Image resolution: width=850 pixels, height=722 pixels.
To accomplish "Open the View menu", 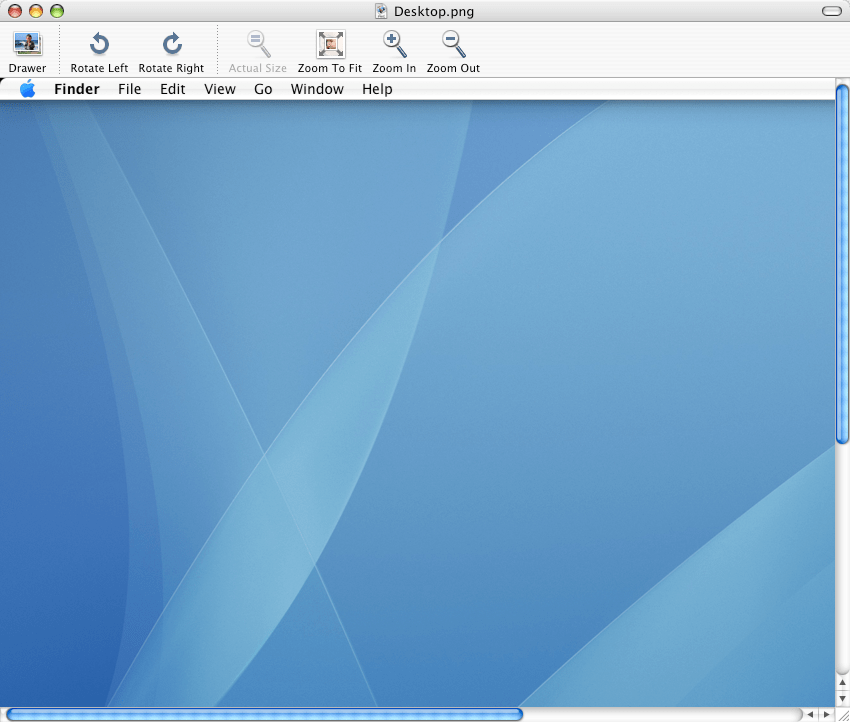I will (x=220, y=89).
